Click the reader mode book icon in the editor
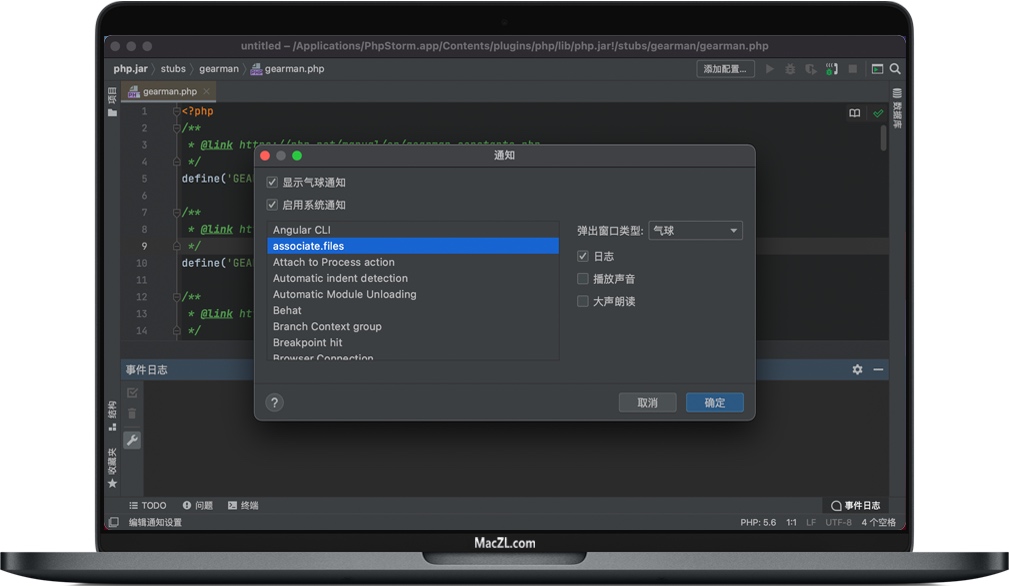Screen dimensions: 1009x586 [x=855, y=112]
